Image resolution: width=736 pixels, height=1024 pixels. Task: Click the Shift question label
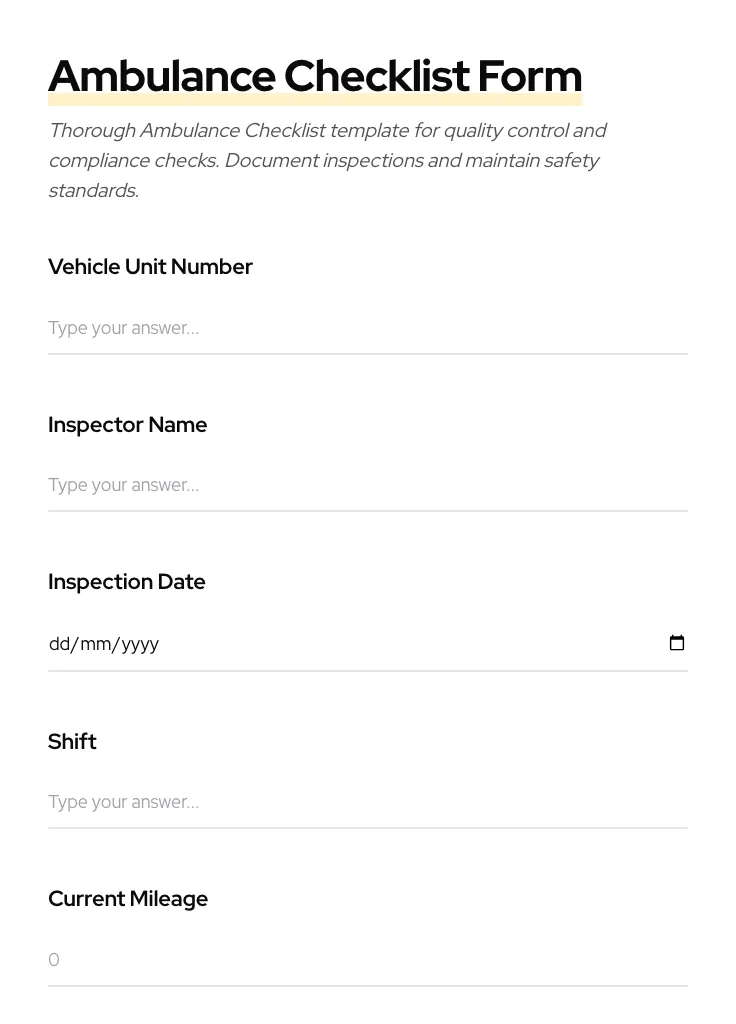point(72,742)
